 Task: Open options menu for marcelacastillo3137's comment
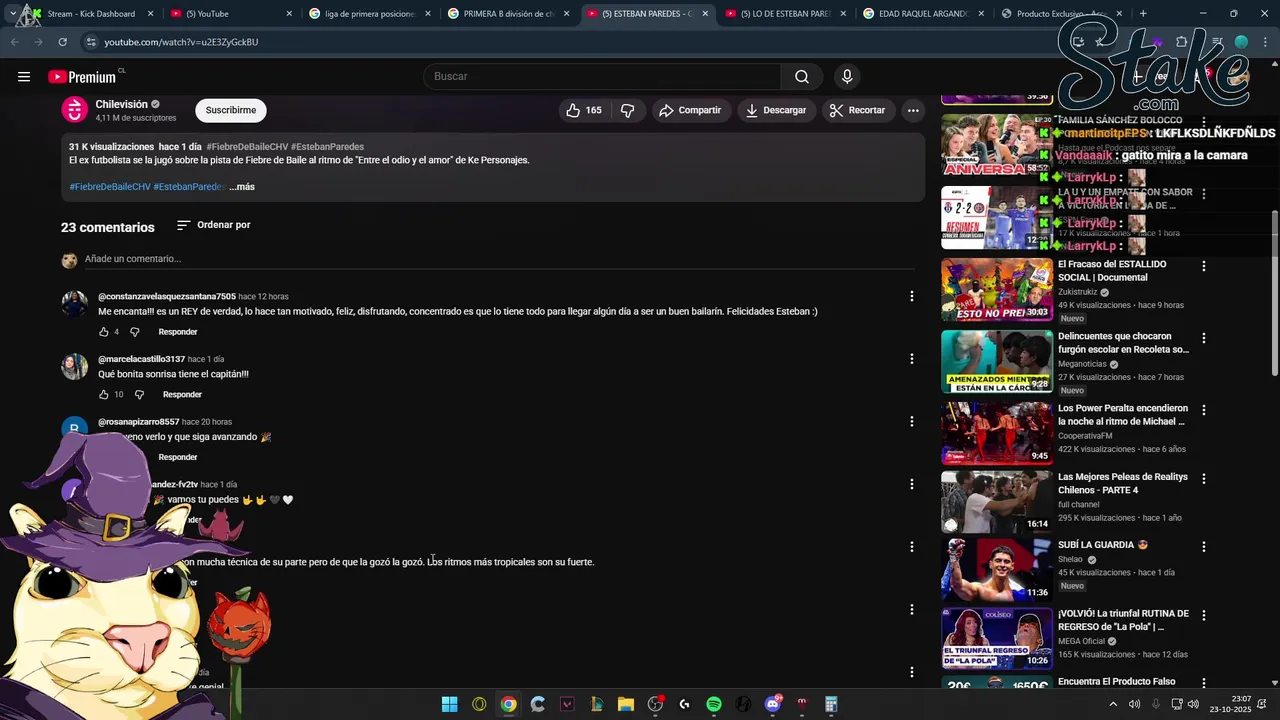coord(911,359)
